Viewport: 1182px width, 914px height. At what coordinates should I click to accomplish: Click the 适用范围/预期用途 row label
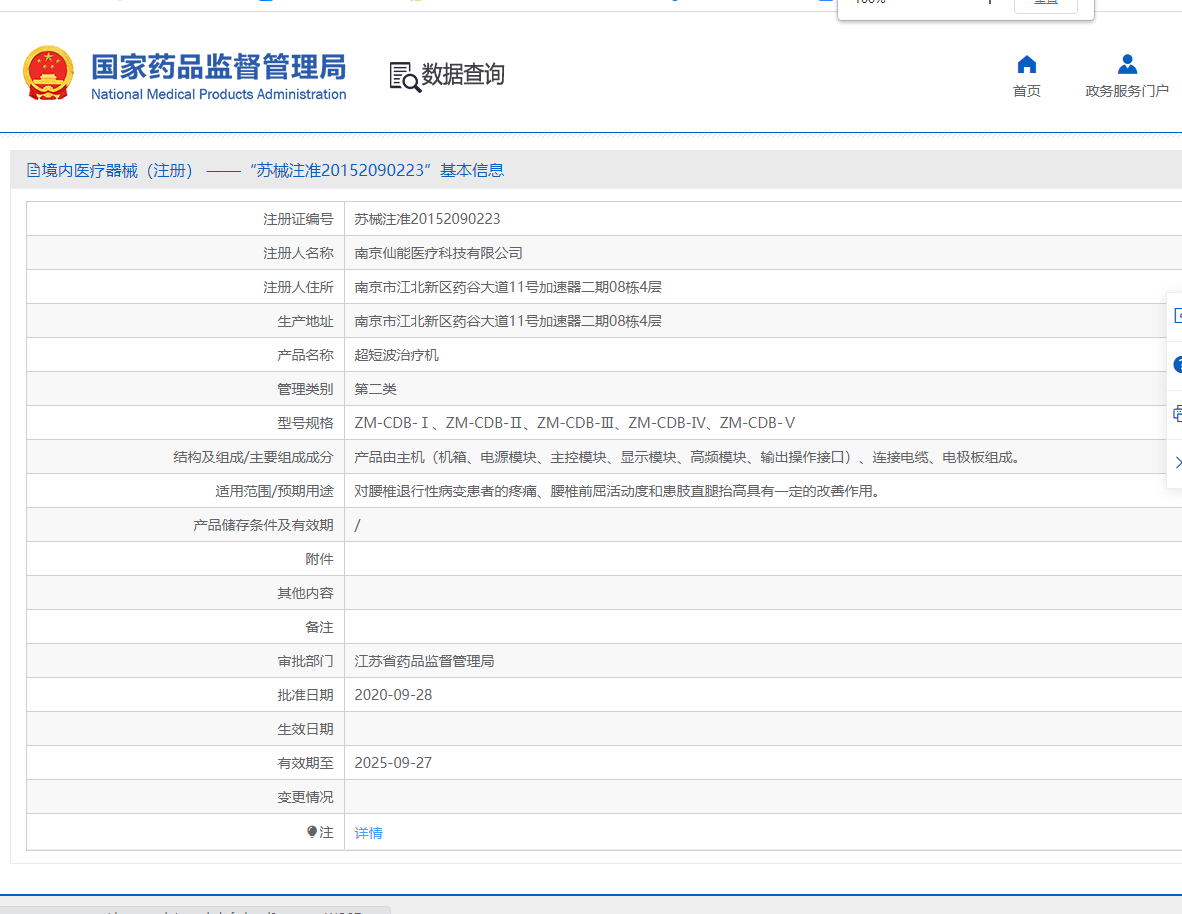tap(274, 491)
